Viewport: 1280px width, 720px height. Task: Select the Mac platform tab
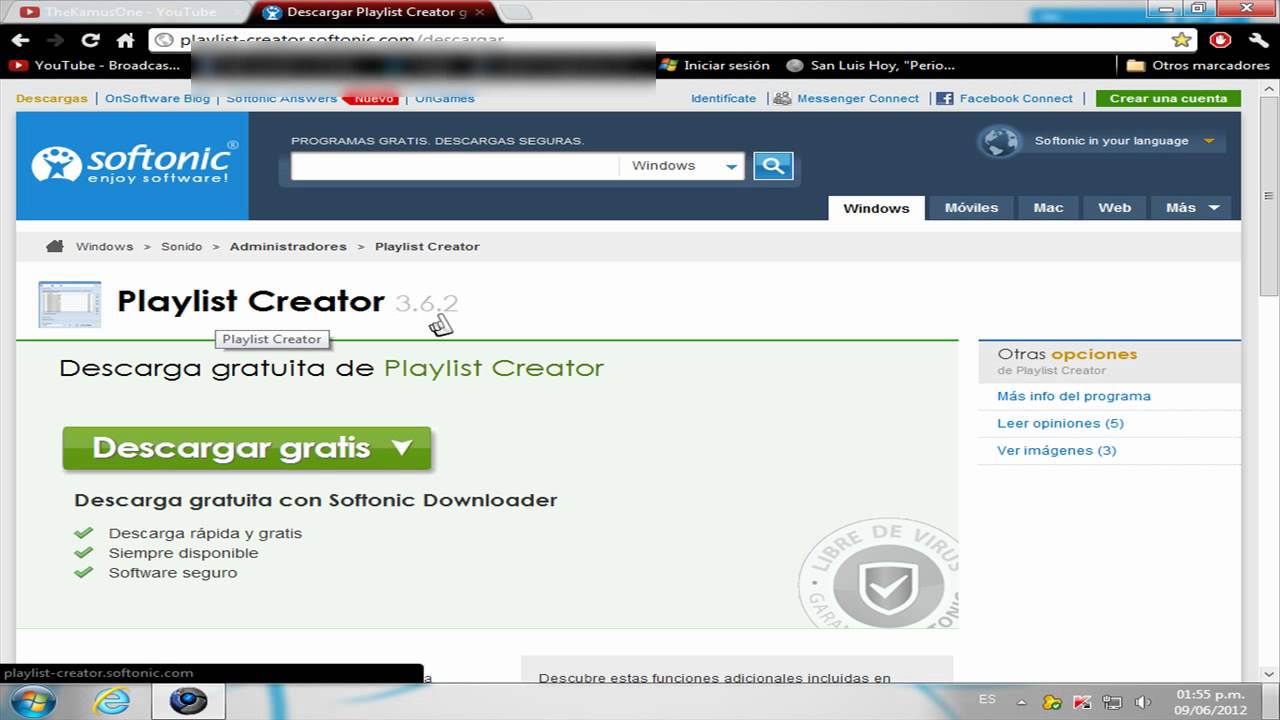1048,208
